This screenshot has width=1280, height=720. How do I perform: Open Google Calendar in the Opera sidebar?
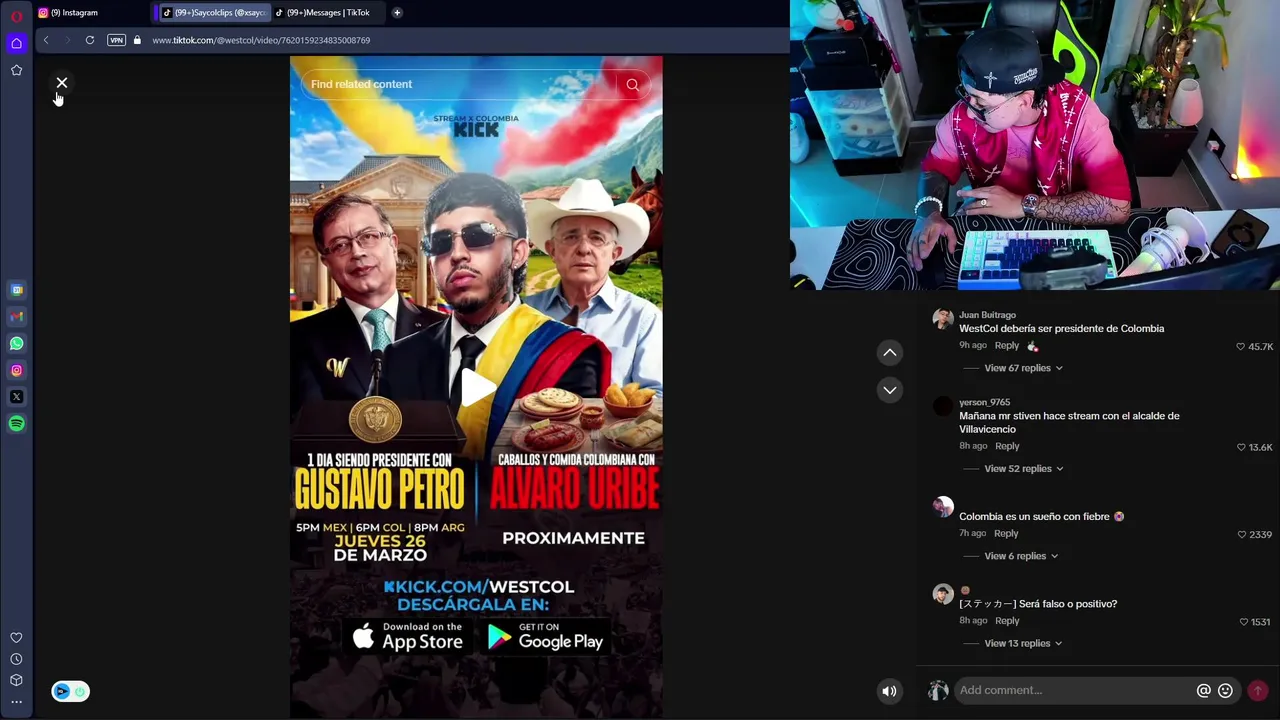pos(16,290)
